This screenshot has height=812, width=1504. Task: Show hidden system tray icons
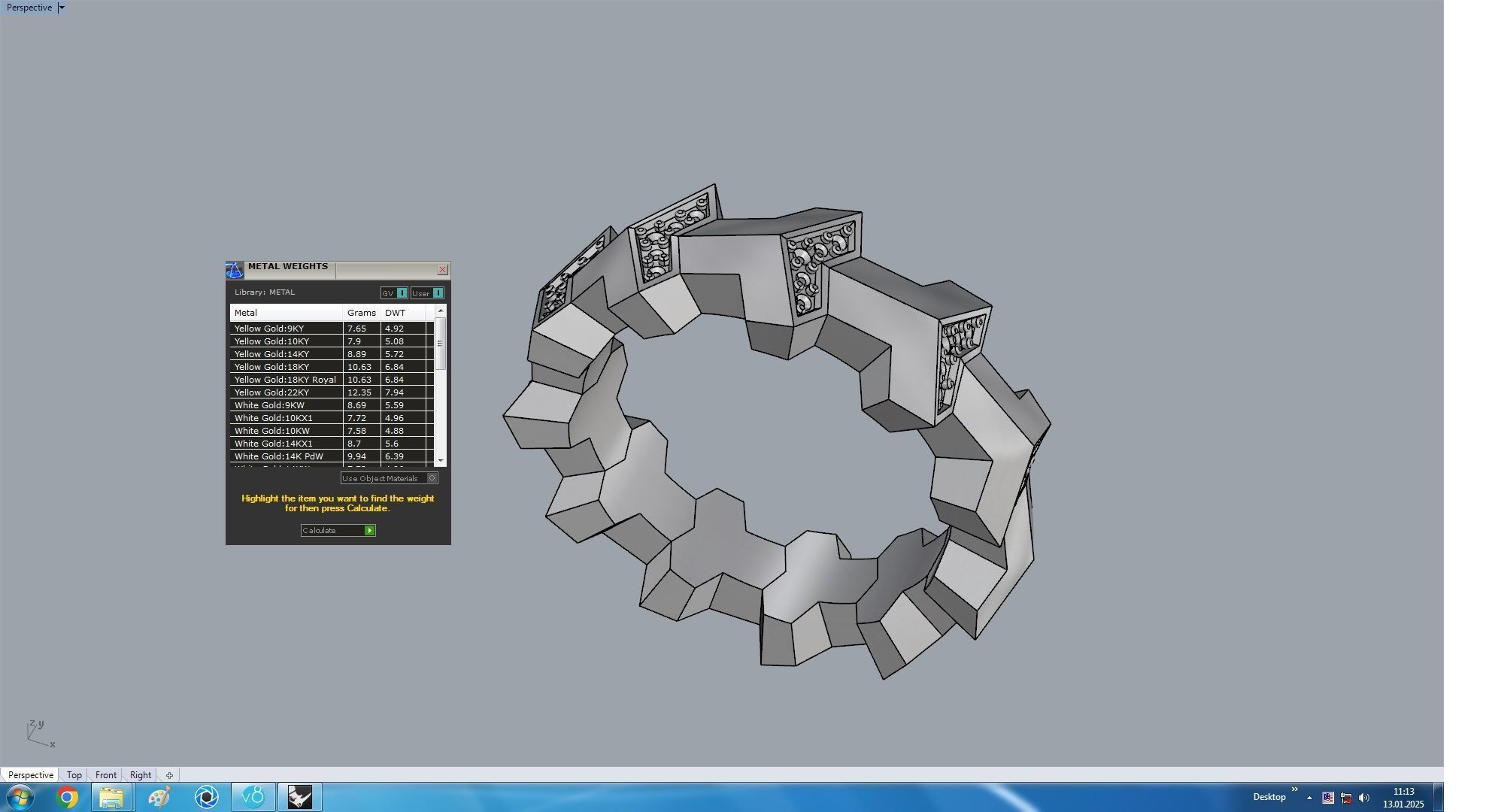(1309, 798)
